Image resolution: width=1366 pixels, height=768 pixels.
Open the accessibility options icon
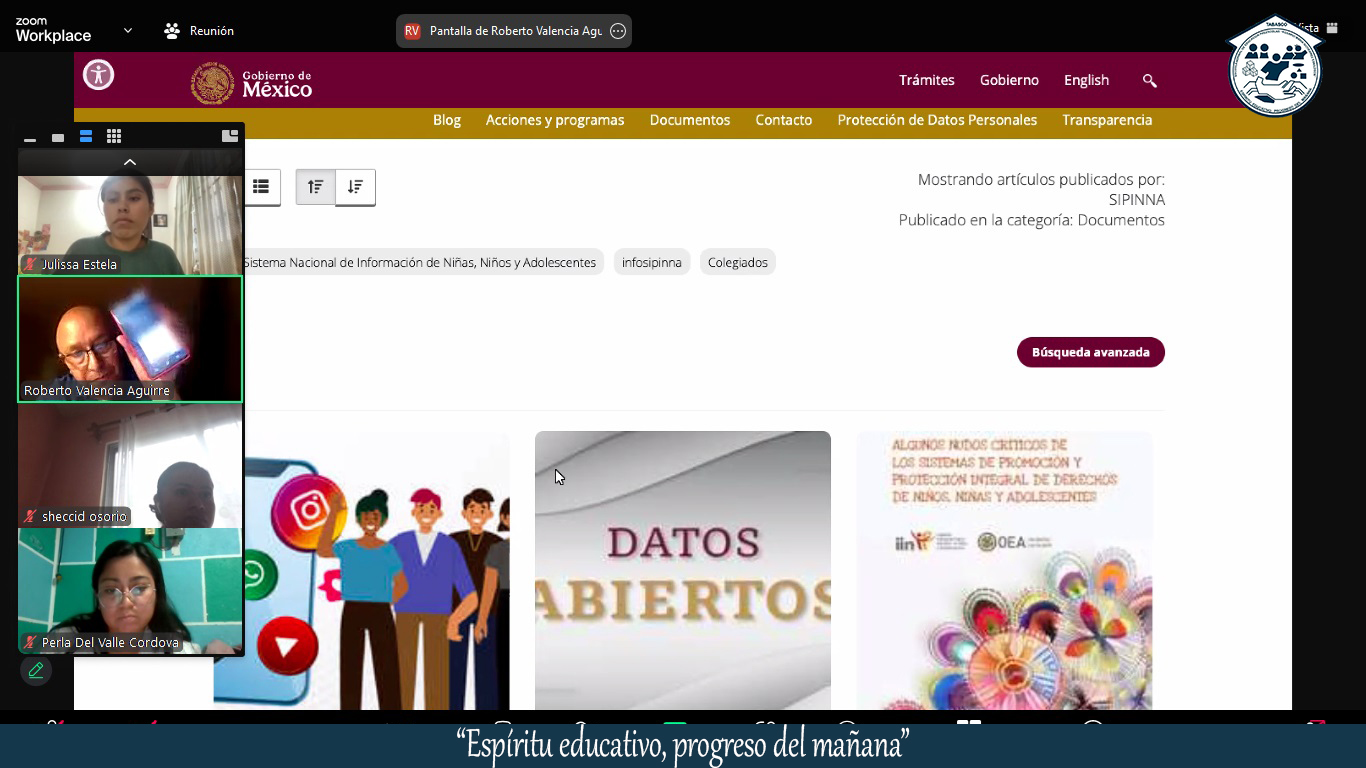(x=98, y=75)
